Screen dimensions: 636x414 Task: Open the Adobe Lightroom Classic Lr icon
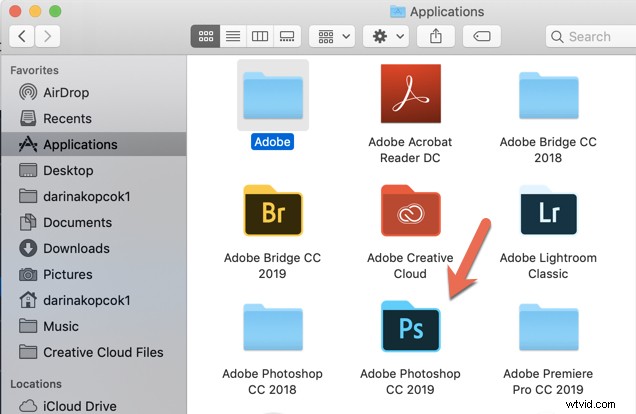click(548, 210)
